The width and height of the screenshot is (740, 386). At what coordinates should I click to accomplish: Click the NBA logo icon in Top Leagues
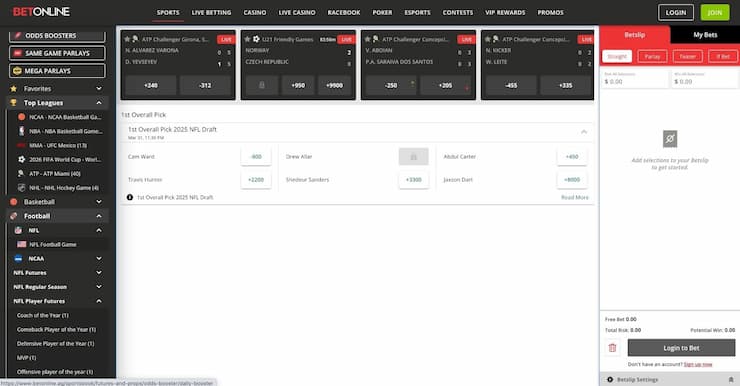click(x=21, y=131)
